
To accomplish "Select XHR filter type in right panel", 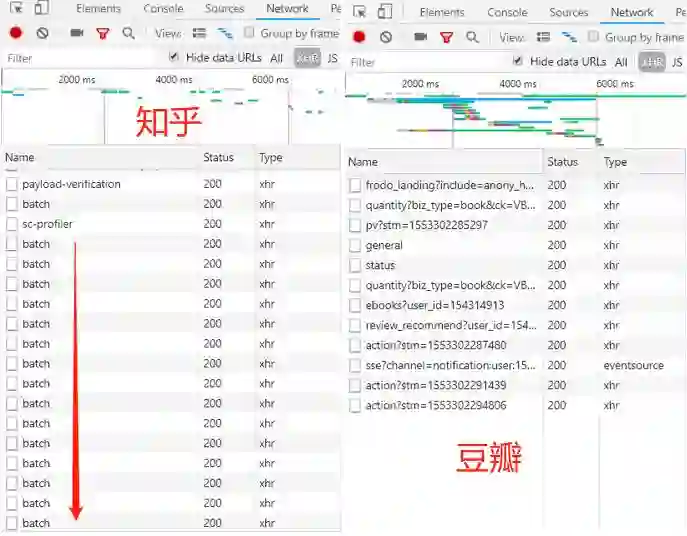I will 652,62.
